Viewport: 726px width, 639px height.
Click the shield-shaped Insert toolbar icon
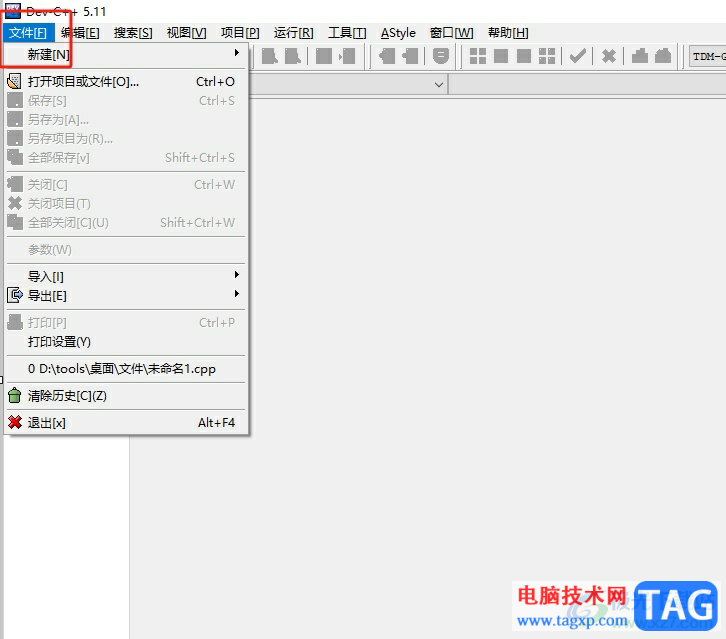tap(441, 56)
